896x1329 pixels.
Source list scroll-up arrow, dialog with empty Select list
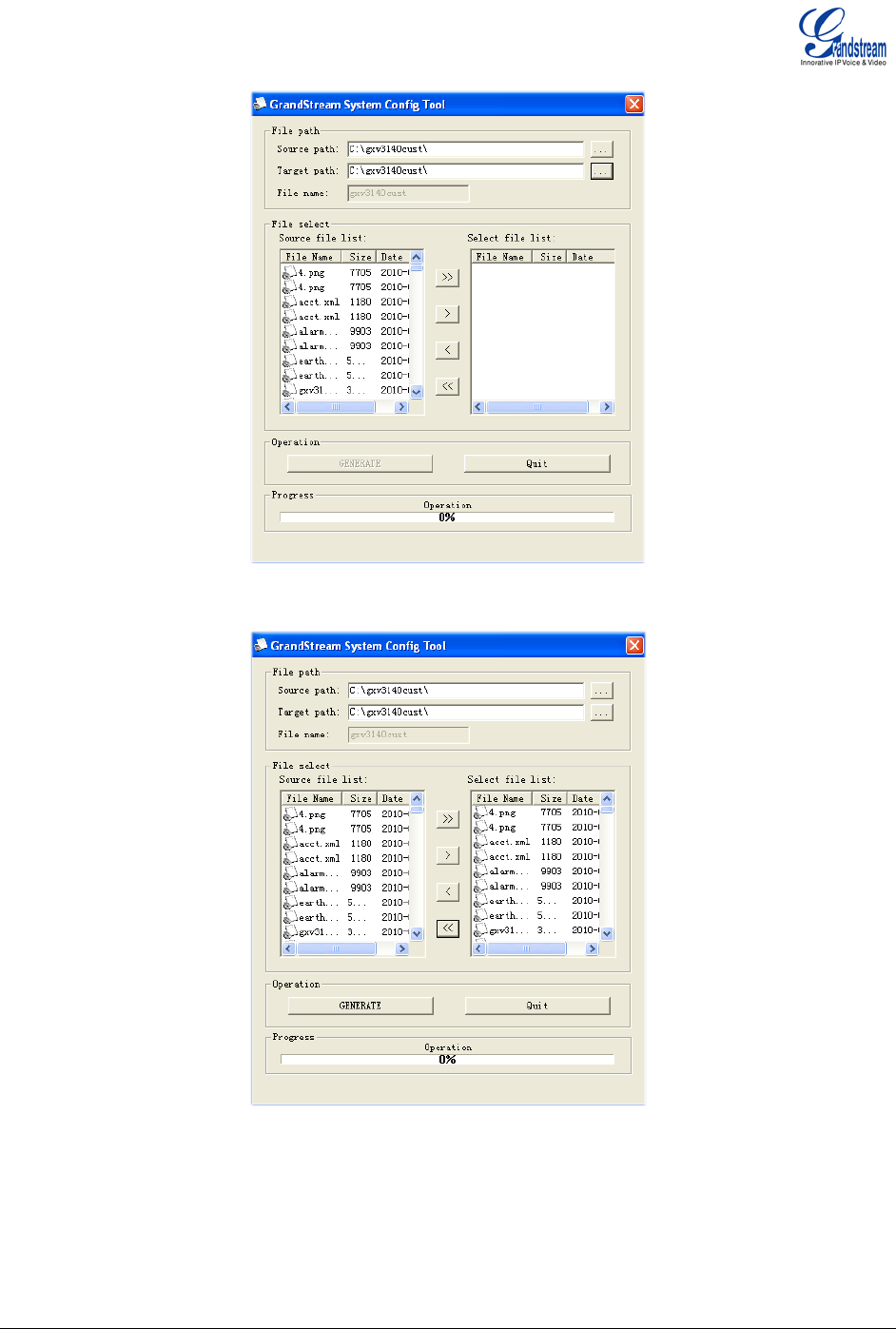pos(417,257)
